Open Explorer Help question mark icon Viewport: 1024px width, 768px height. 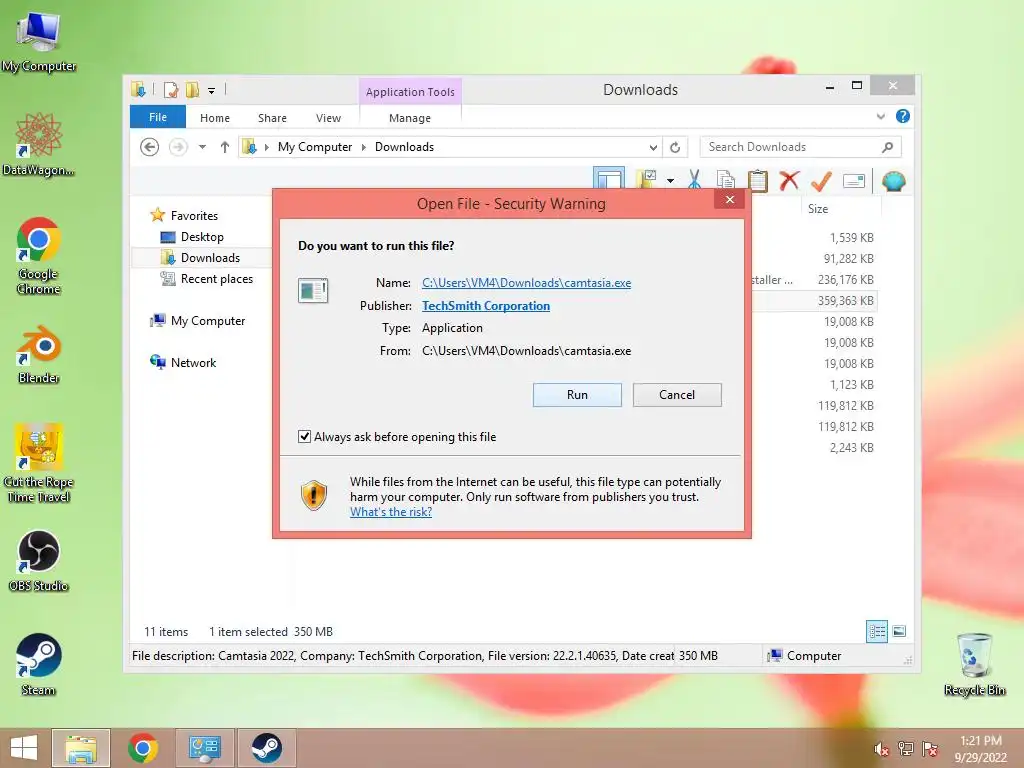(x=903, y=116)
